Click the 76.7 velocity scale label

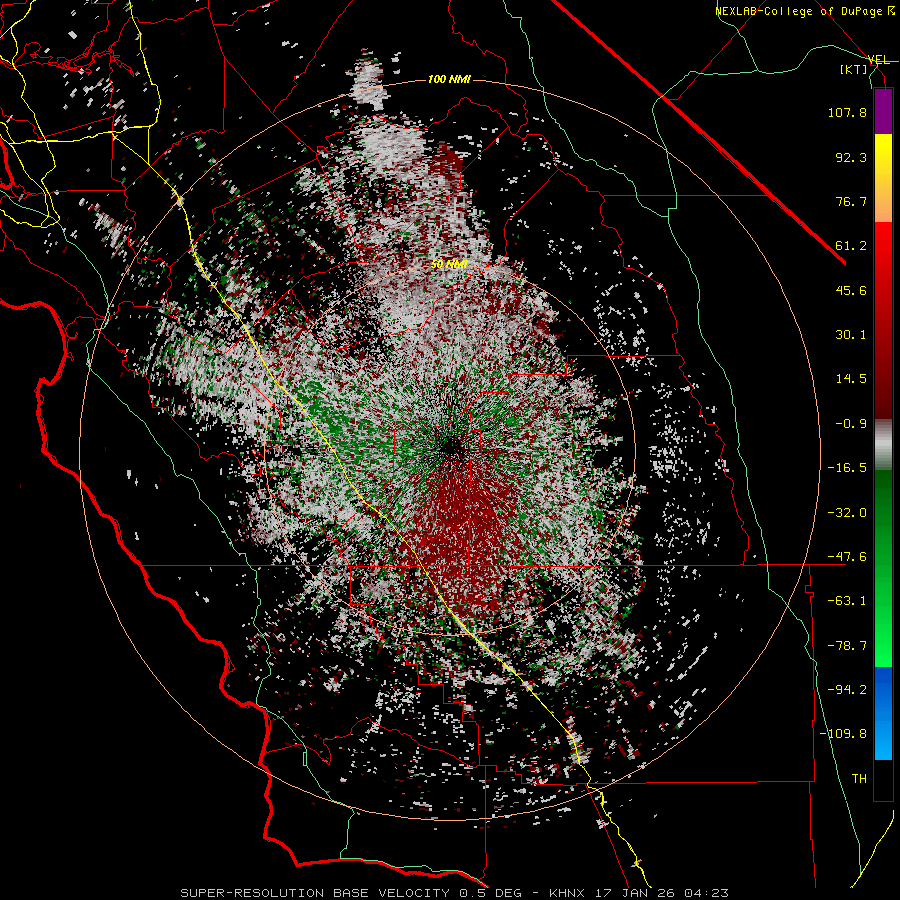coord(851,201)
